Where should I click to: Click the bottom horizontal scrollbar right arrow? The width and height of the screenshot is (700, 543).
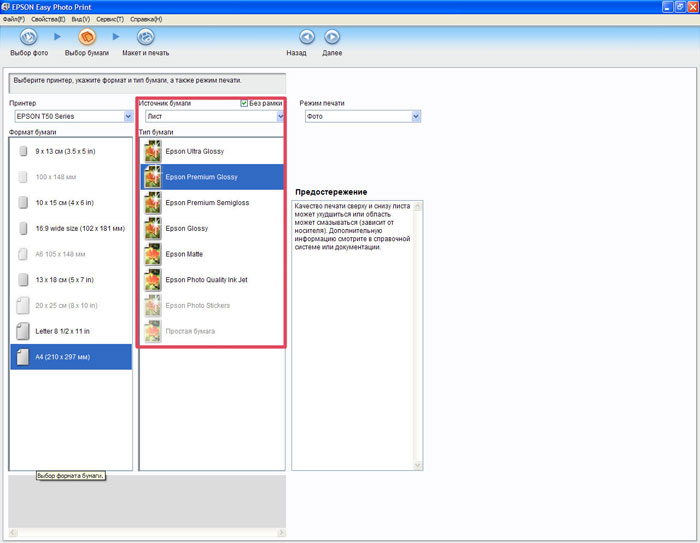(x=281, y=532)
